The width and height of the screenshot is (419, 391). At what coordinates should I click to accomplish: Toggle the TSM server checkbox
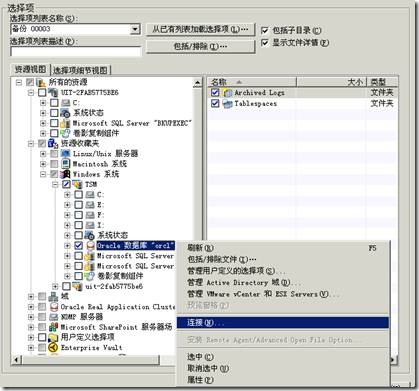coord(66,184)
